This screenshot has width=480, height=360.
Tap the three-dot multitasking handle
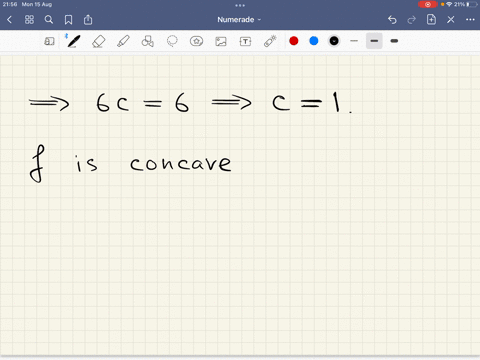point(240,5)
